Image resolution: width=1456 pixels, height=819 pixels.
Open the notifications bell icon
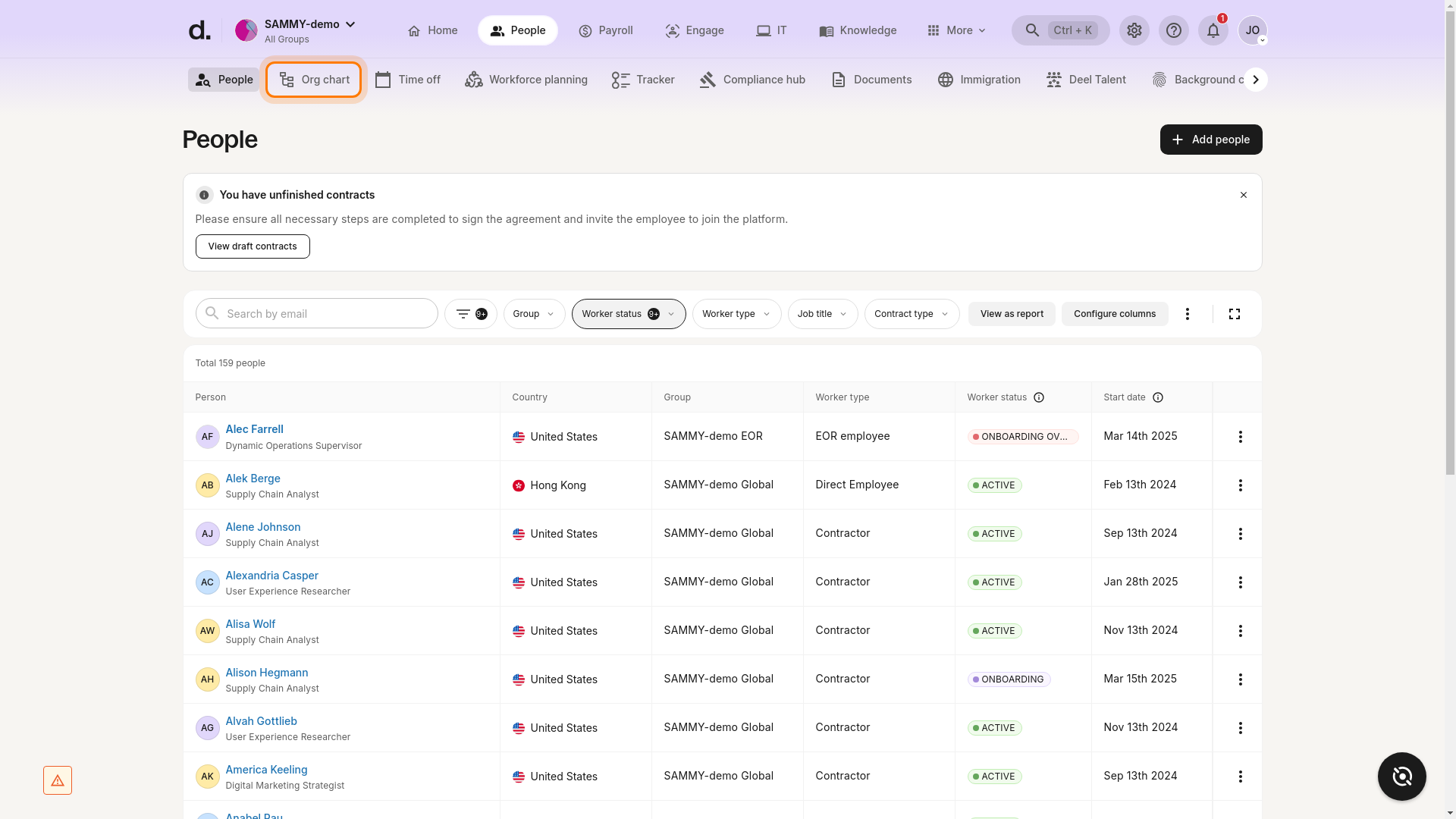pos(1213,30)
